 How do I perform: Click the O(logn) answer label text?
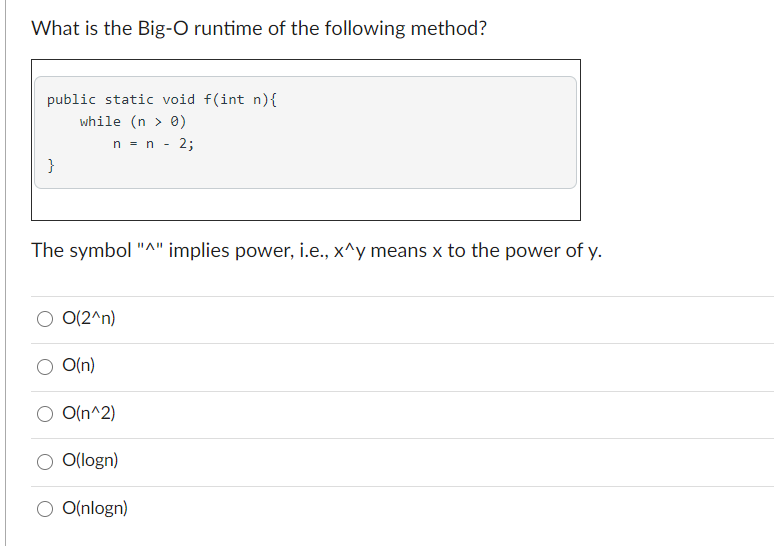pos(90,460)
